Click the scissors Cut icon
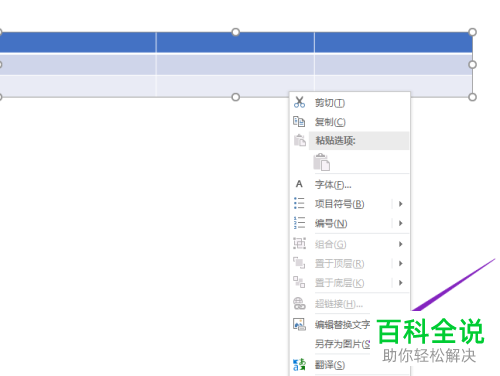Image resolution: width=500 pixels, height=376 pixels. tap(299, 102)
